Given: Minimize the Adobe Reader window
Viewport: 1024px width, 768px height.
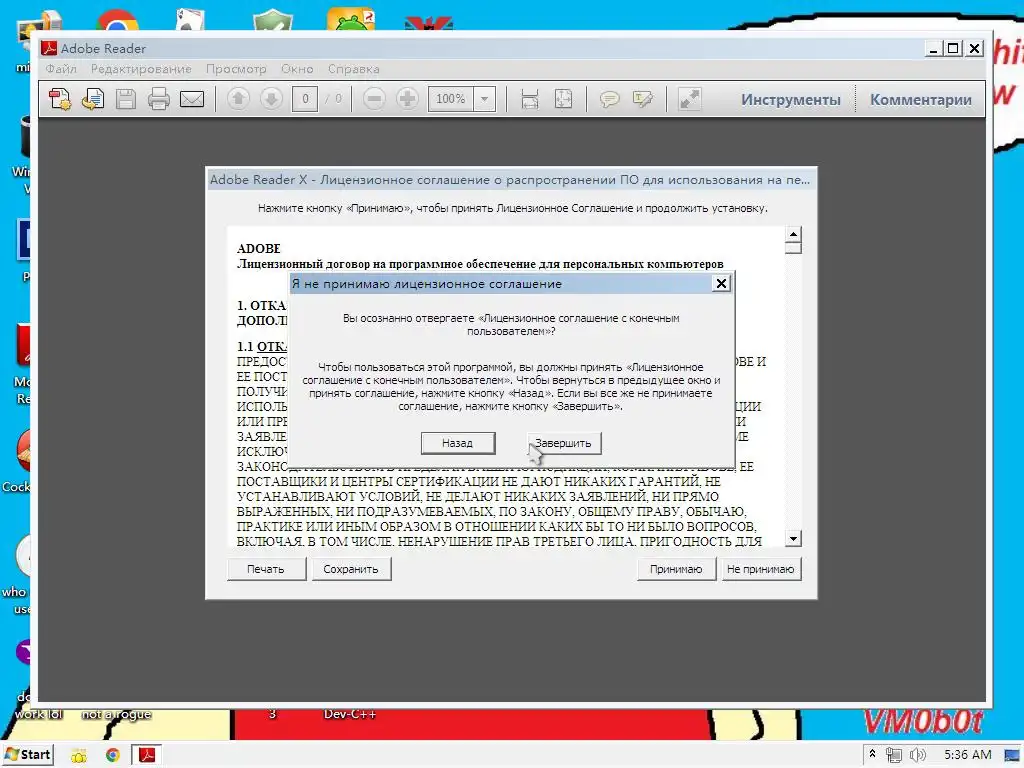Looking at the screenshot, I should click(933, 48).
